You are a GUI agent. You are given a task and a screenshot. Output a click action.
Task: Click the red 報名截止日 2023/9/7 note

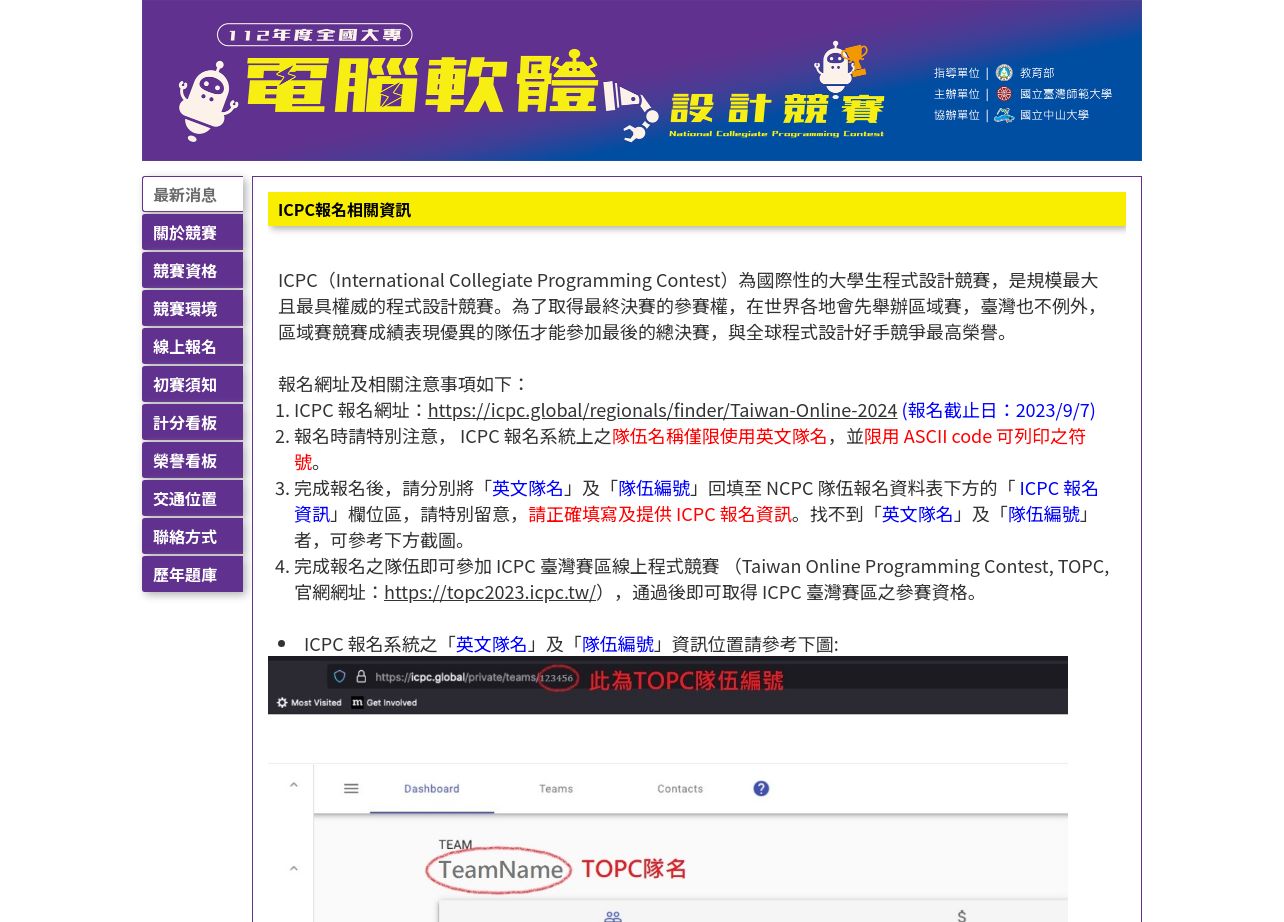pos(998,410)
